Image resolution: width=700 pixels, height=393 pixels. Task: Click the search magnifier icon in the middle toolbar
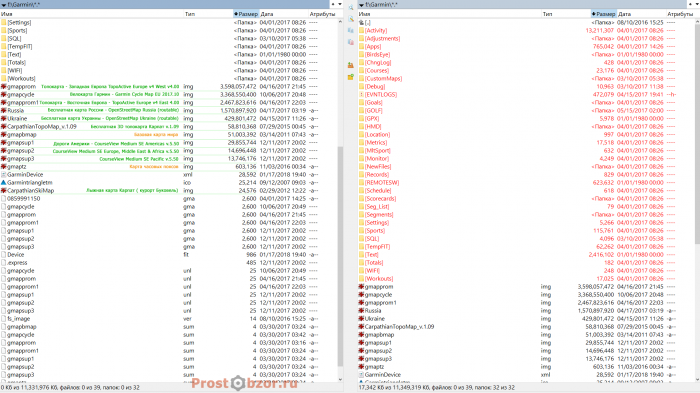pos(350,7)
